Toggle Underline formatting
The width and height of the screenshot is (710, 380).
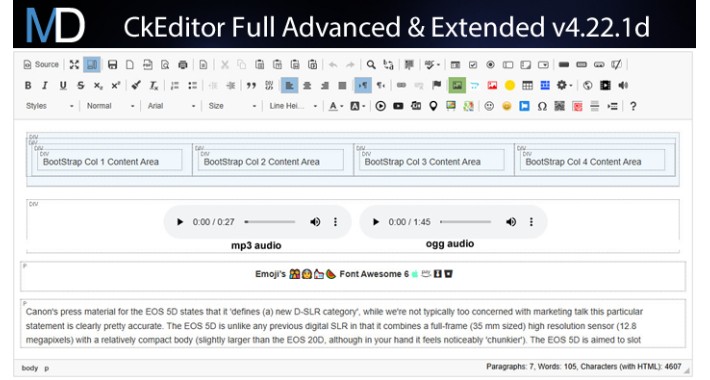[63, 86]
